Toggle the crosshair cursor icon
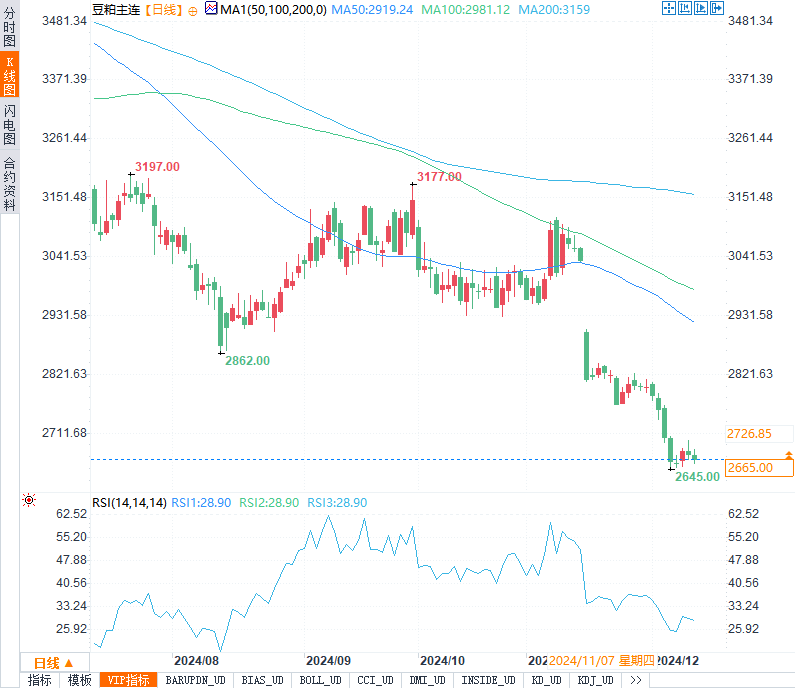This screenshot has height=688, width=795. [x=669, y=8]
